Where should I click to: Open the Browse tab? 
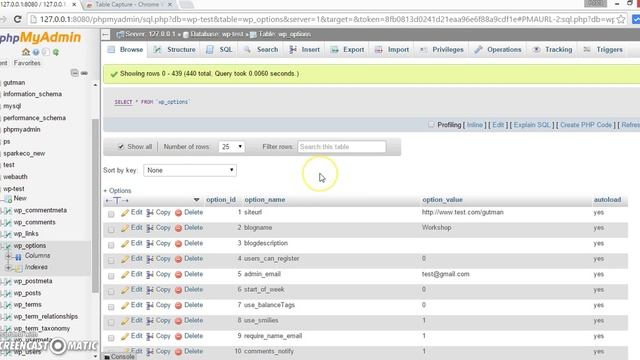126,49
